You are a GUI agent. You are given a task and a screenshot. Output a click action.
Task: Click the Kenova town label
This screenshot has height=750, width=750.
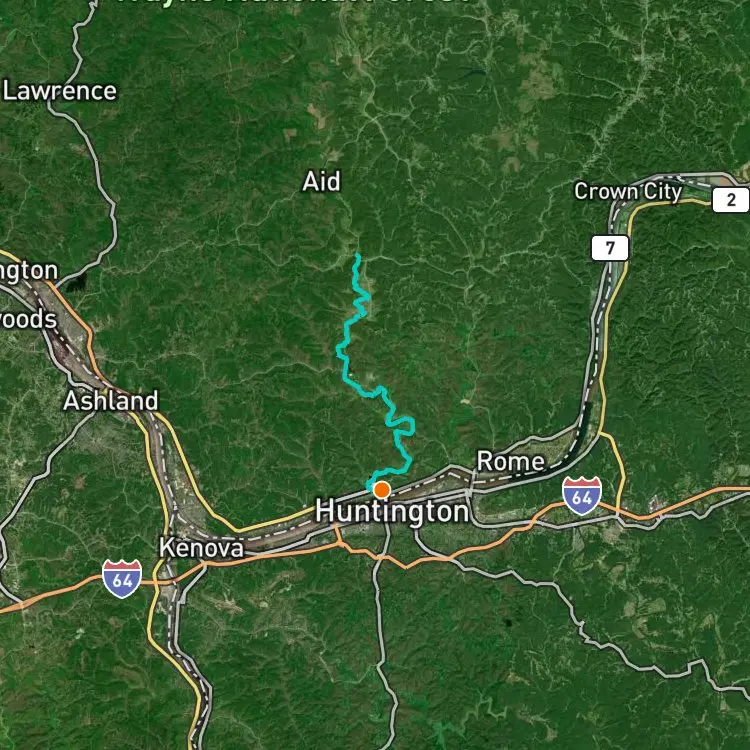[201, 548]
